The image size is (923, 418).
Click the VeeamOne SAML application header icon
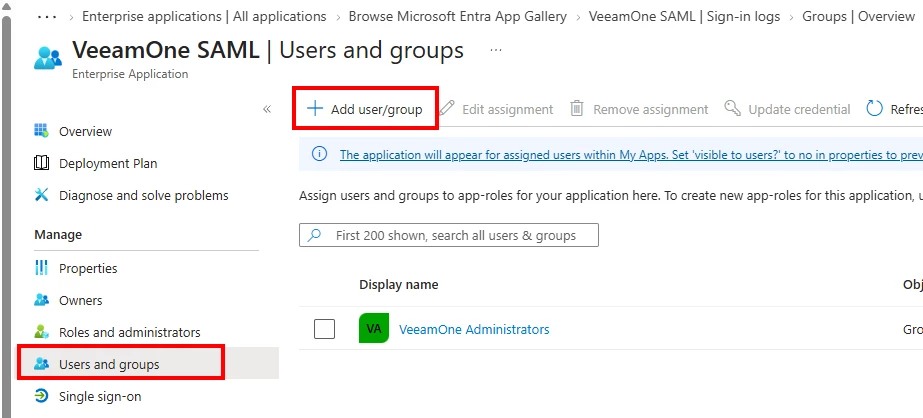[x=48, y=58]
